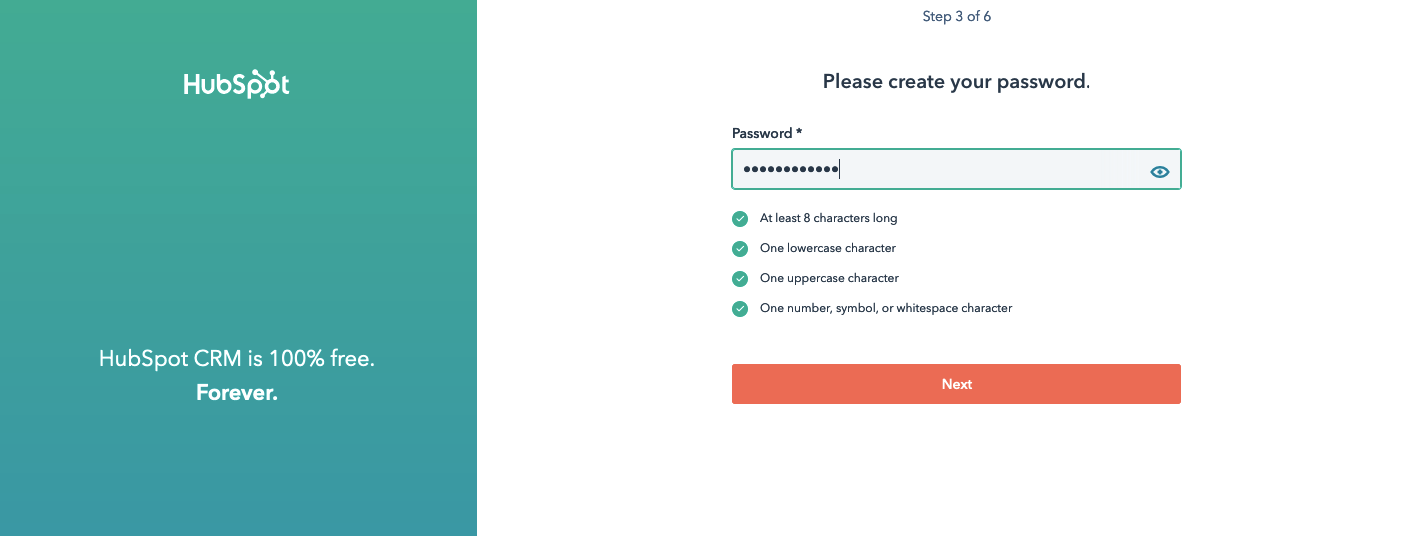This screenshot has width=1420, height=536.
Task: Click the "Password" field label
Action: pos(762,133)
